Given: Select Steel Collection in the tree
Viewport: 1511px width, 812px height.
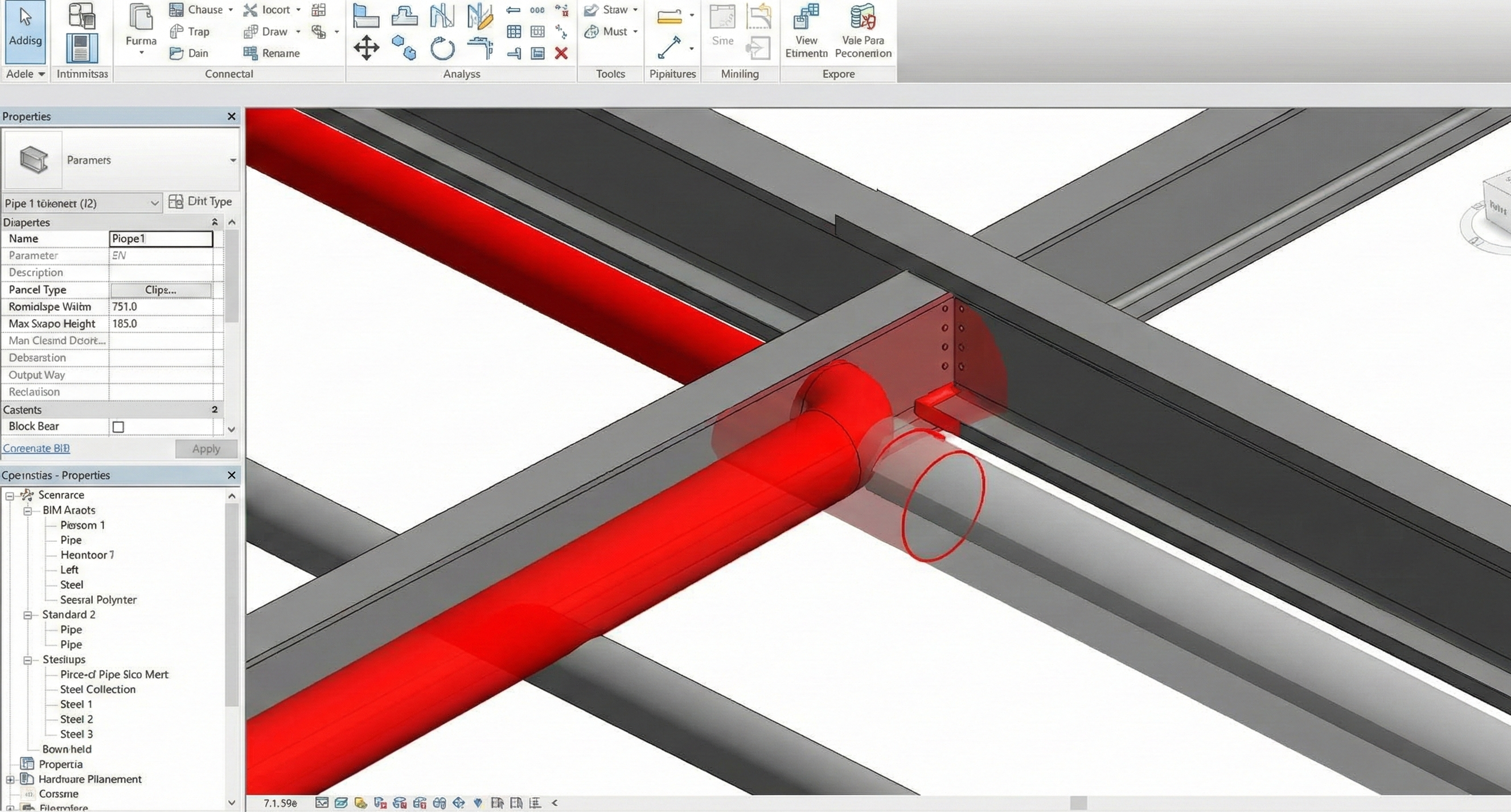Looking at the screenshot, I should (97, 690).
